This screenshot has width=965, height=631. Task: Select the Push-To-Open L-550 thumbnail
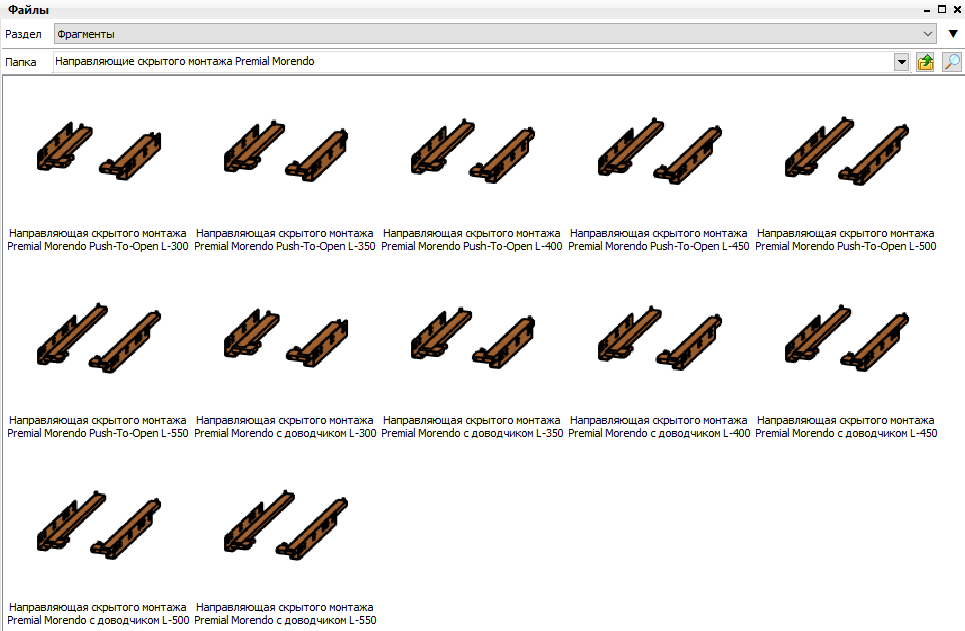pos(98,338)
